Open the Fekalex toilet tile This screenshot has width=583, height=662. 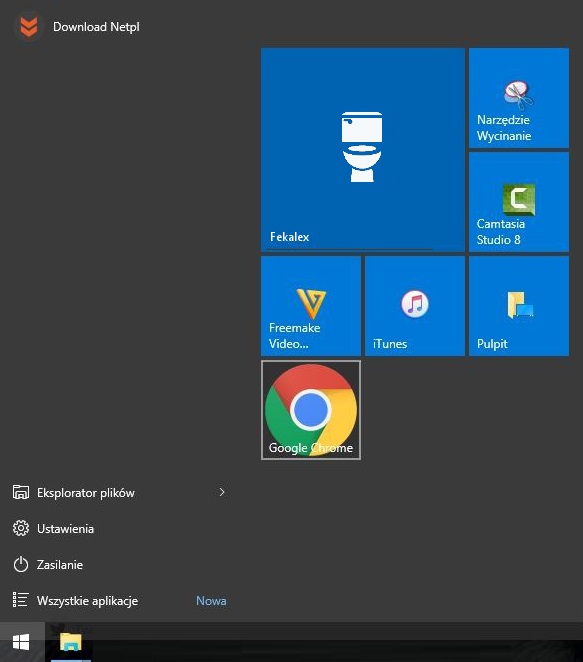tap(363, 149)
